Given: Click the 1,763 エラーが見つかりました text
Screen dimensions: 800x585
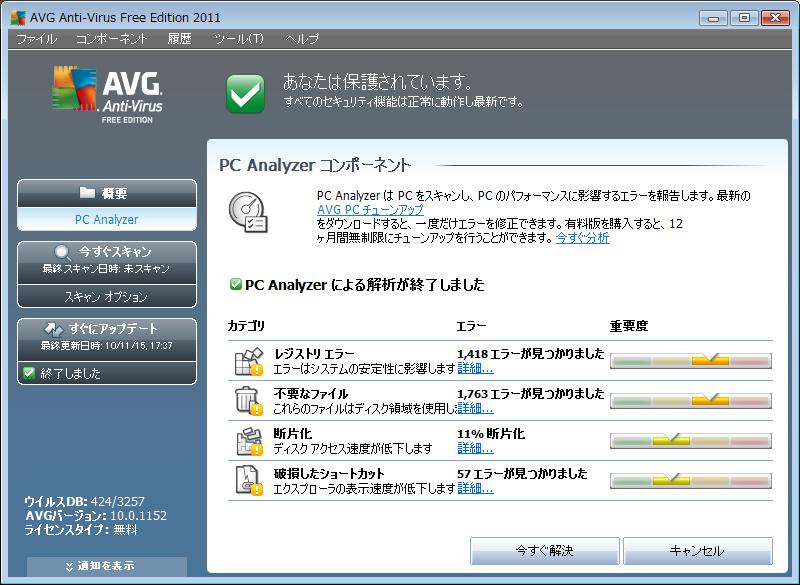Looking at the screenshot, I should point(531,393).
